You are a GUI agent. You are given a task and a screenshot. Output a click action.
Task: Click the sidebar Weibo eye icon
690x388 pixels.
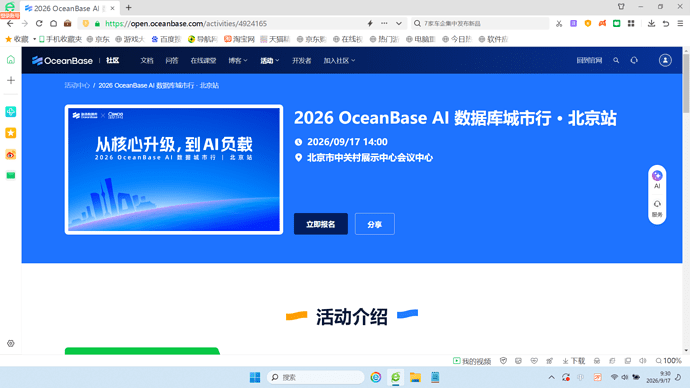pos(11,154)
